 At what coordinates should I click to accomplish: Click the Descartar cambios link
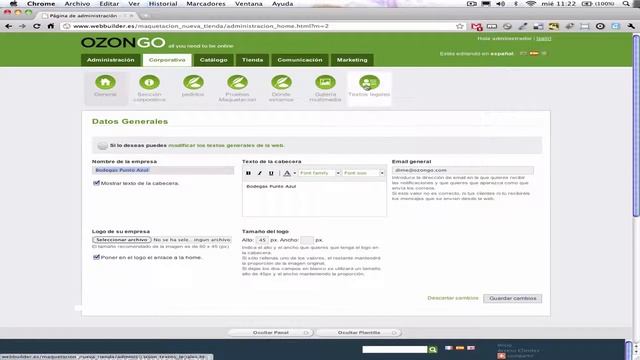coord(453,298)
